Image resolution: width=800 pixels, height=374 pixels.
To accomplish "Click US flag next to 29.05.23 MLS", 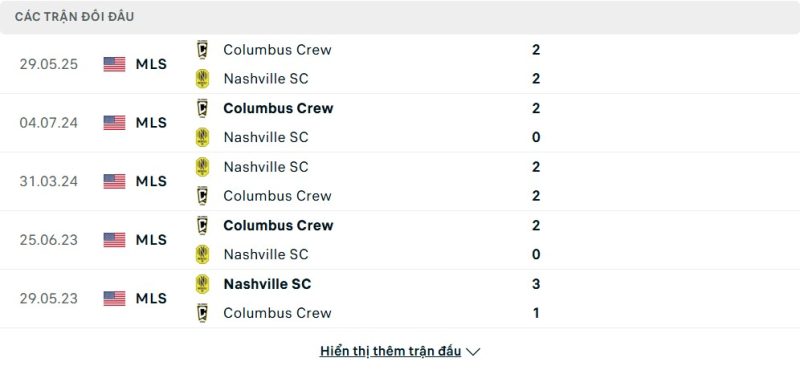I will pos(114,298).
